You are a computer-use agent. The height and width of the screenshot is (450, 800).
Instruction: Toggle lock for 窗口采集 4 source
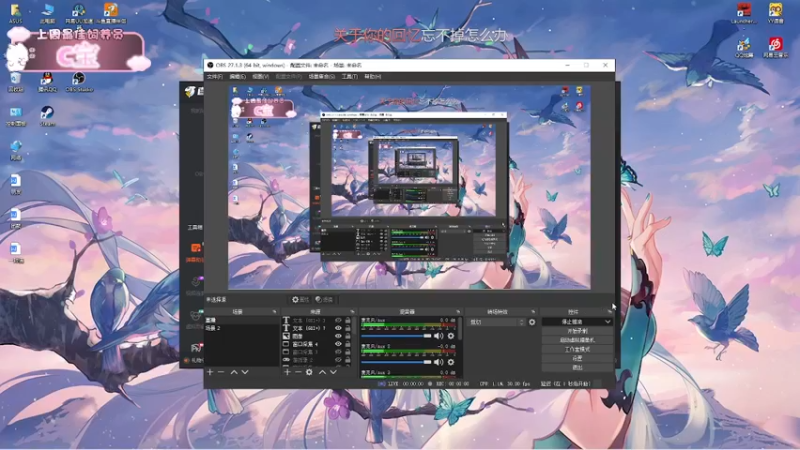click(348, 344)
